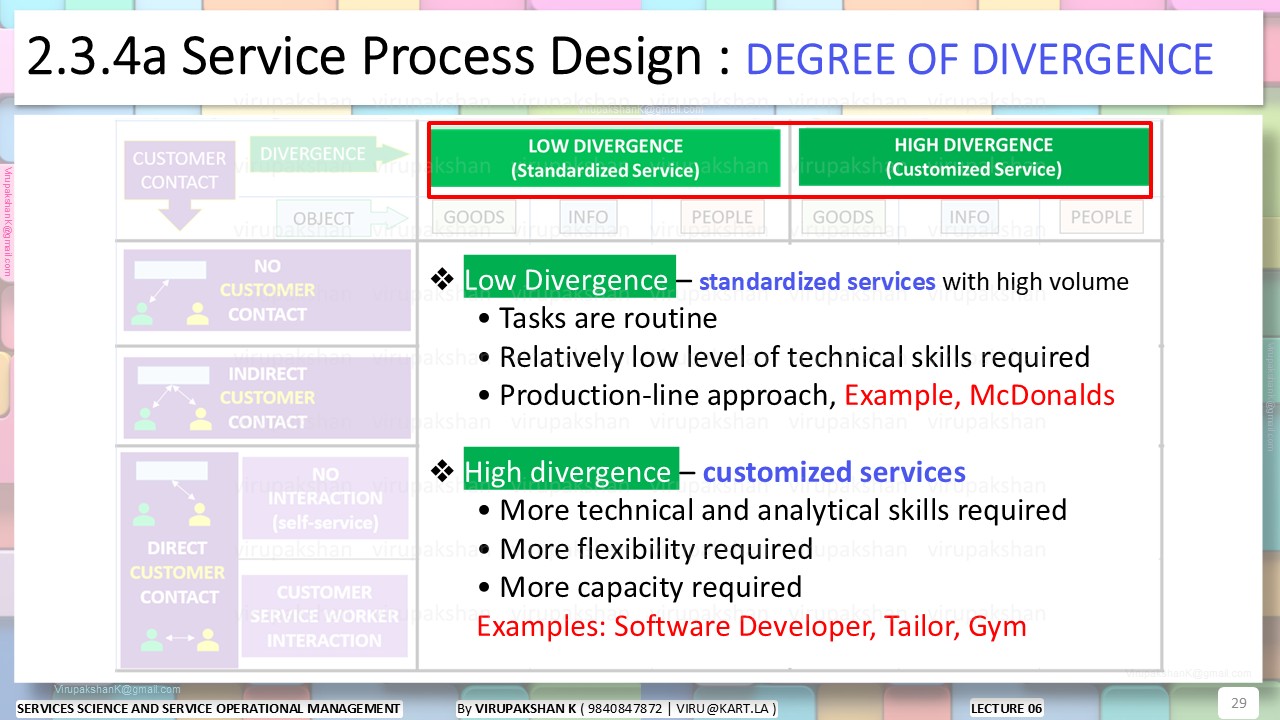Screen dimensions: 1280x720
Task: Click the 'DIRECT CUSTOMER CONTACT' panel
Action: 179,560
